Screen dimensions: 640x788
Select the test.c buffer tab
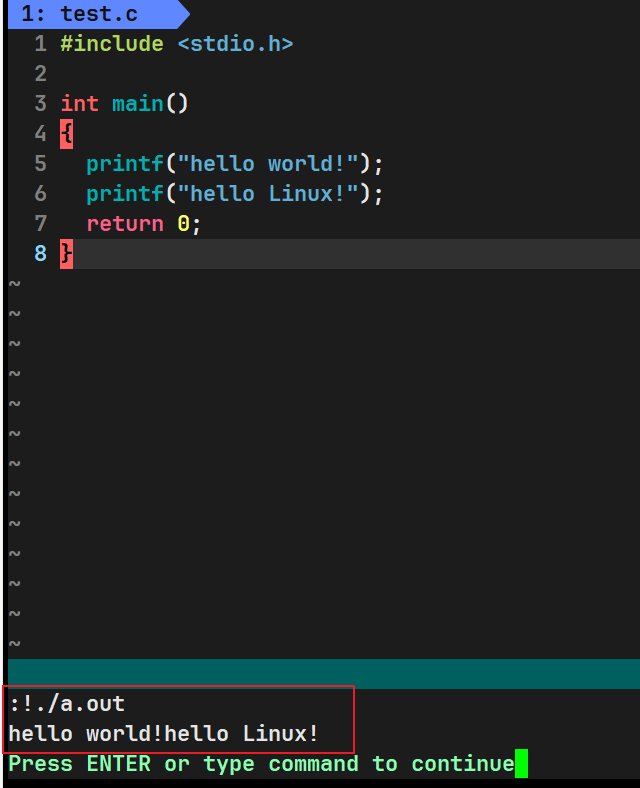98,14
